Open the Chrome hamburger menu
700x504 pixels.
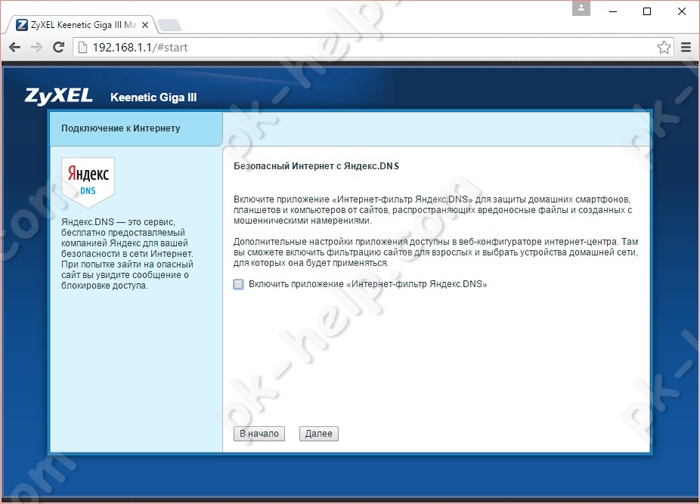pyautogui.click(x=686, y=47)
